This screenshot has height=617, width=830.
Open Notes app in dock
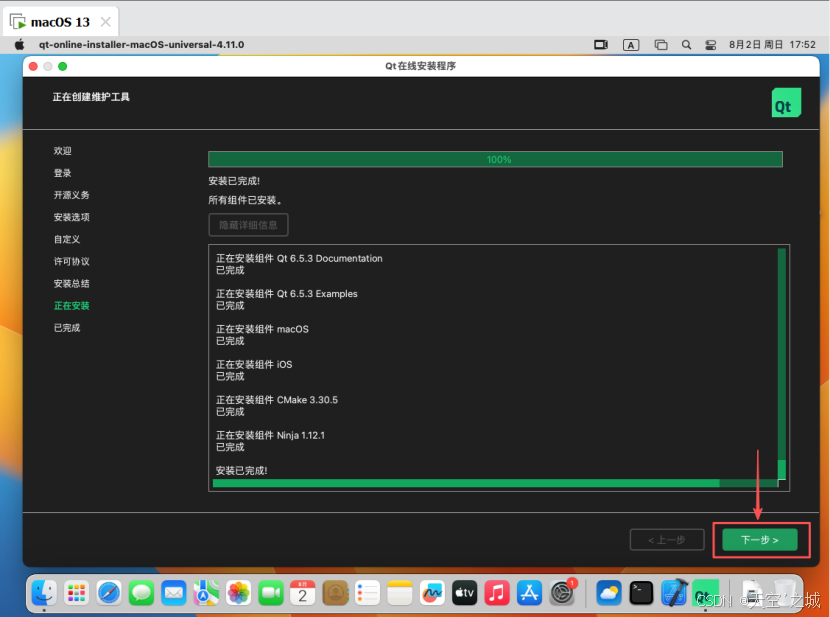(400, 593)
